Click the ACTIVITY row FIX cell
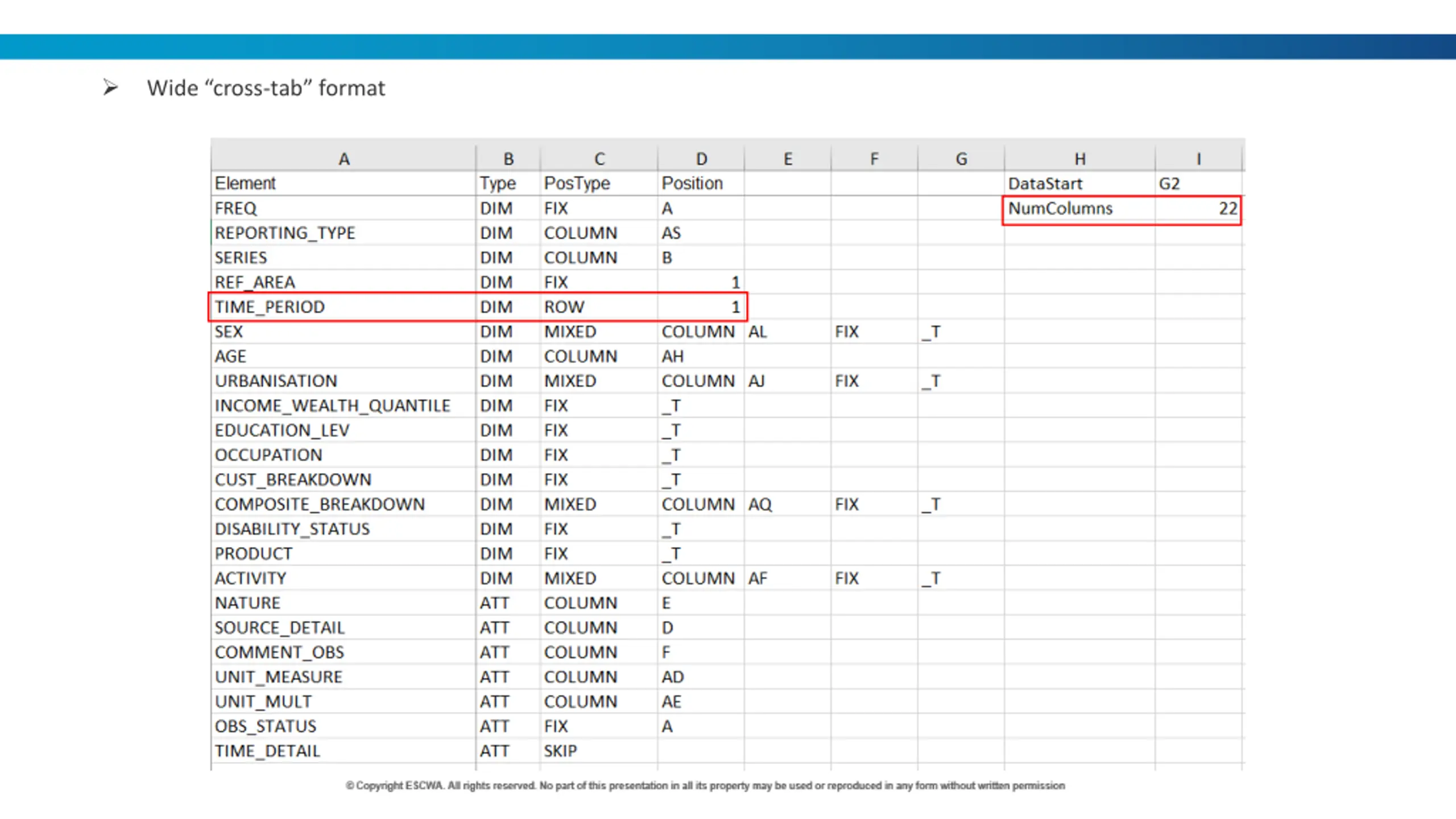Image resolution: width=1456 pixels, height=819 pixels. pyautogui.click(x=874, y=578)
